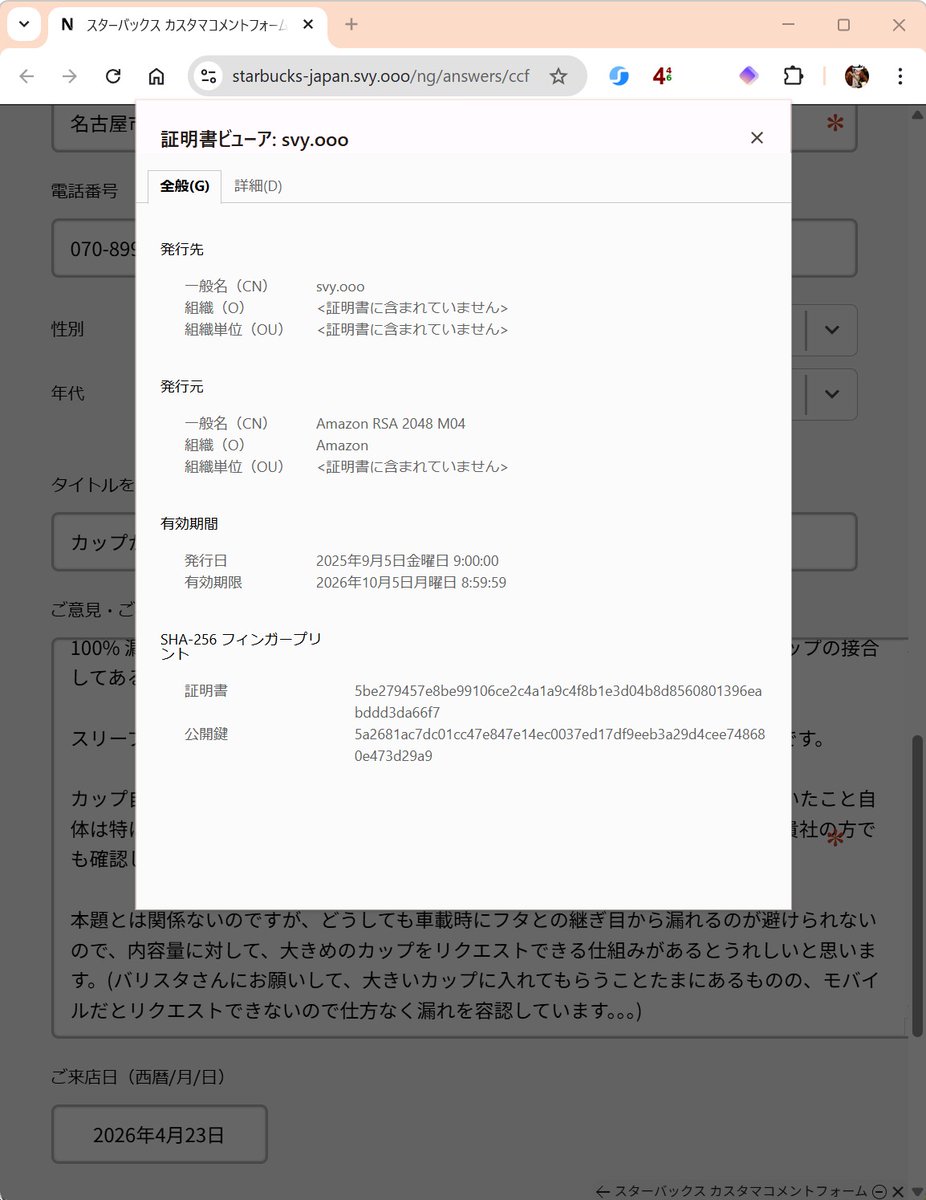926x1200 pixels.
Task: Go to the home page
Action: tap(156, 76)
